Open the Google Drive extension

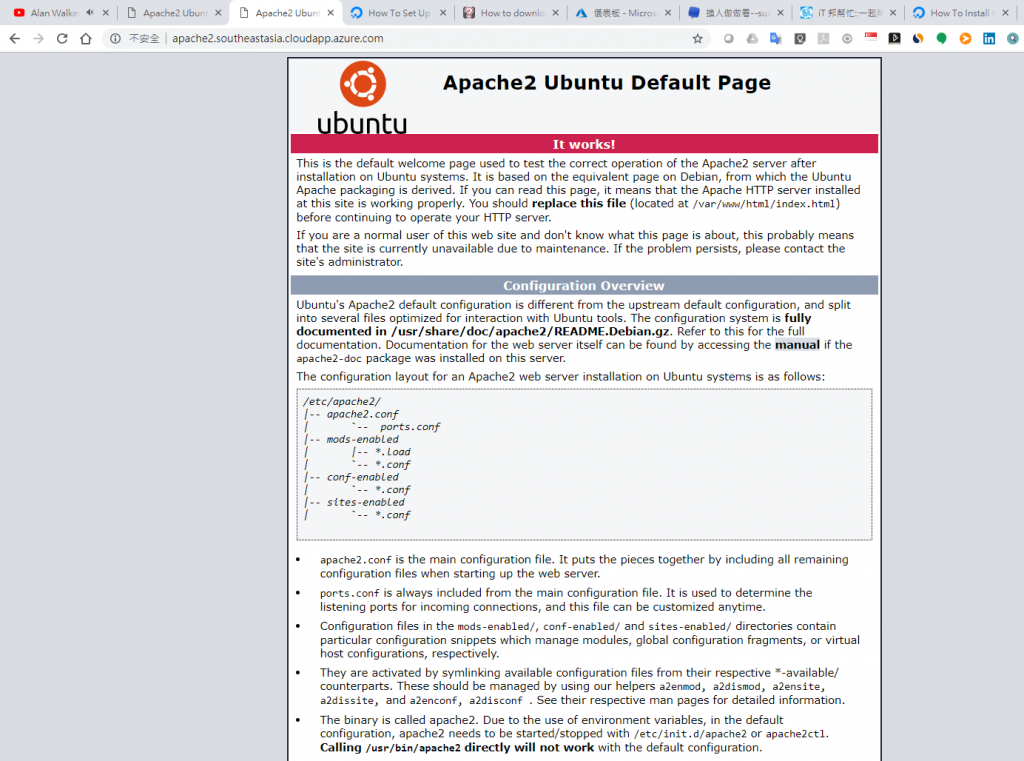click(x=752, y=39)
